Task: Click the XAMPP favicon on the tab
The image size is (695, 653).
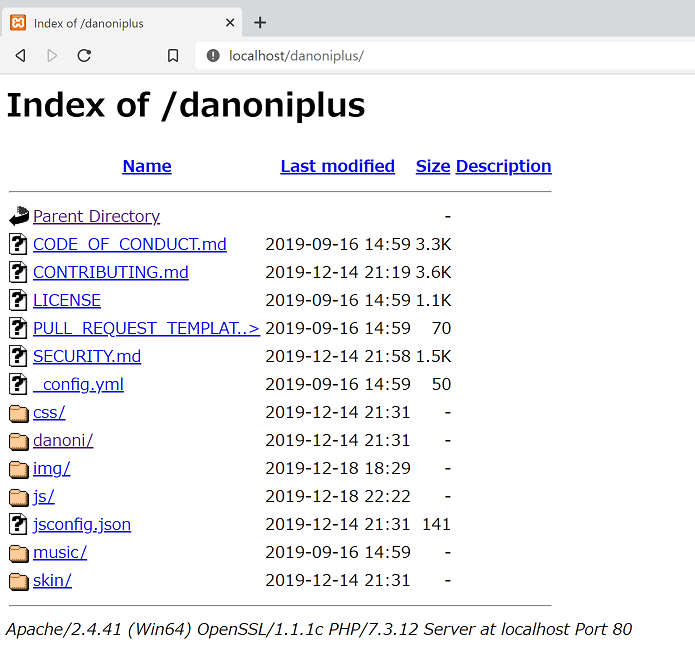Action: click(18, 23)
